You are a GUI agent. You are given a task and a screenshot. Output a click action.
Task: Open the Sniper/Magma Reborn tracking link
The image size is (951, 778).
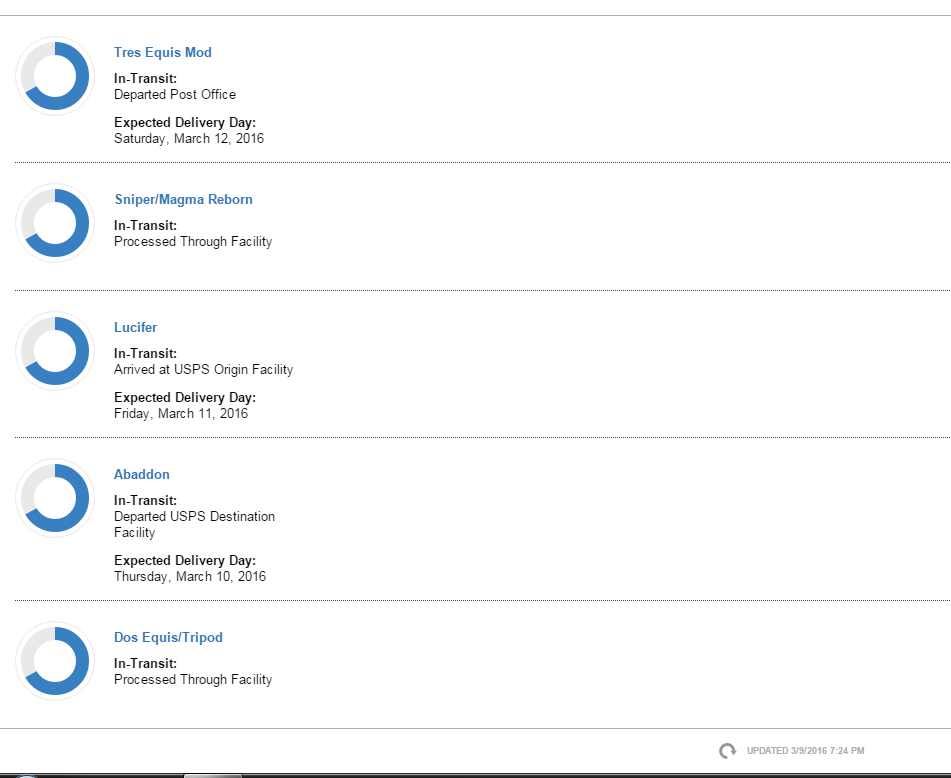coord(183,200)
